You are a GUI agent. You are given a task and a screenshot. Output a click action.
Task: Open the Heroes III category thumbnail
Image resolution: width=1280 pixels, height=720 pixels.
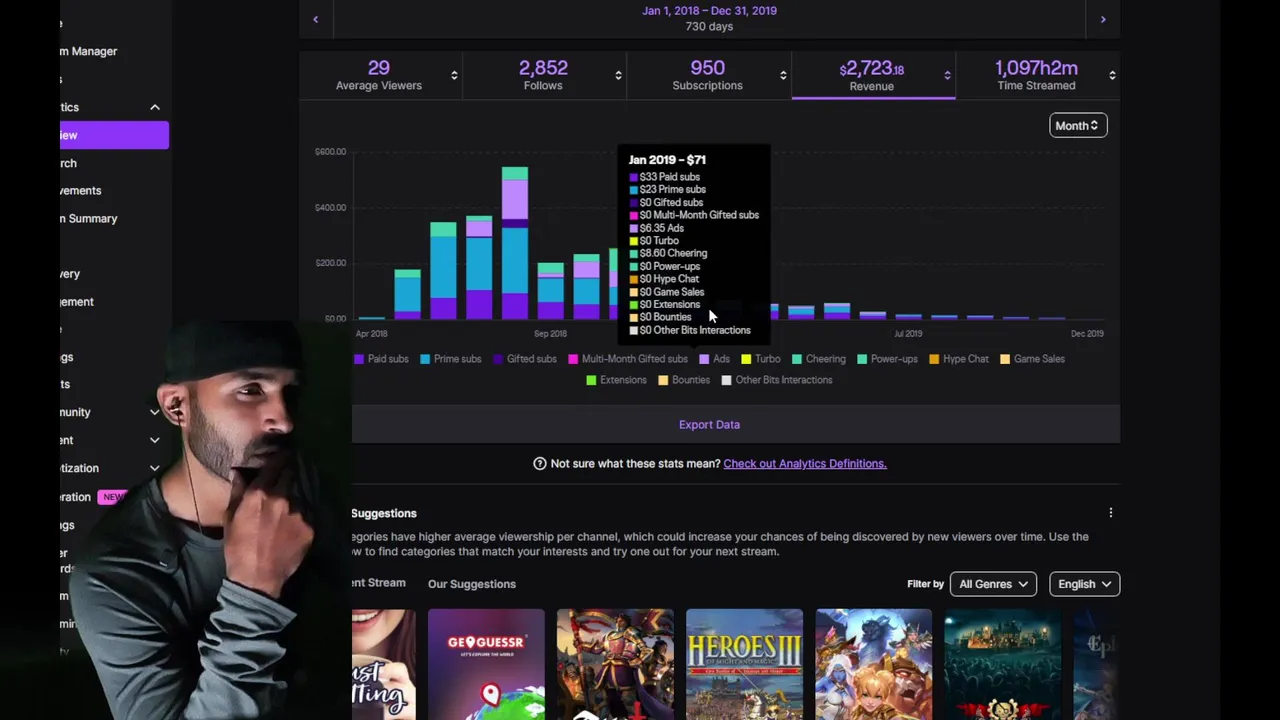coord(744,664)
